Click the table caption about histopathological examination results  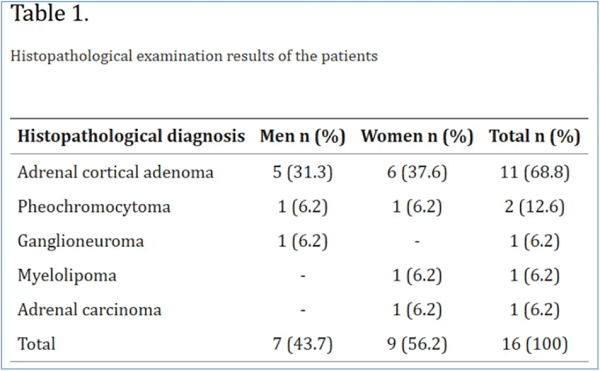[194, 56]
